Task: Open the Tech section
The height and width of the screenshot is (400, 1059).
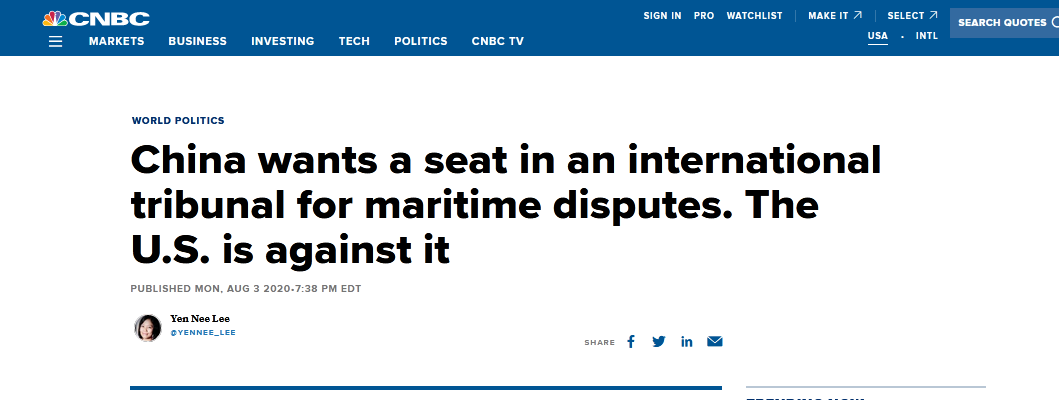Action: pyautogui.click(x=354, y=41)
